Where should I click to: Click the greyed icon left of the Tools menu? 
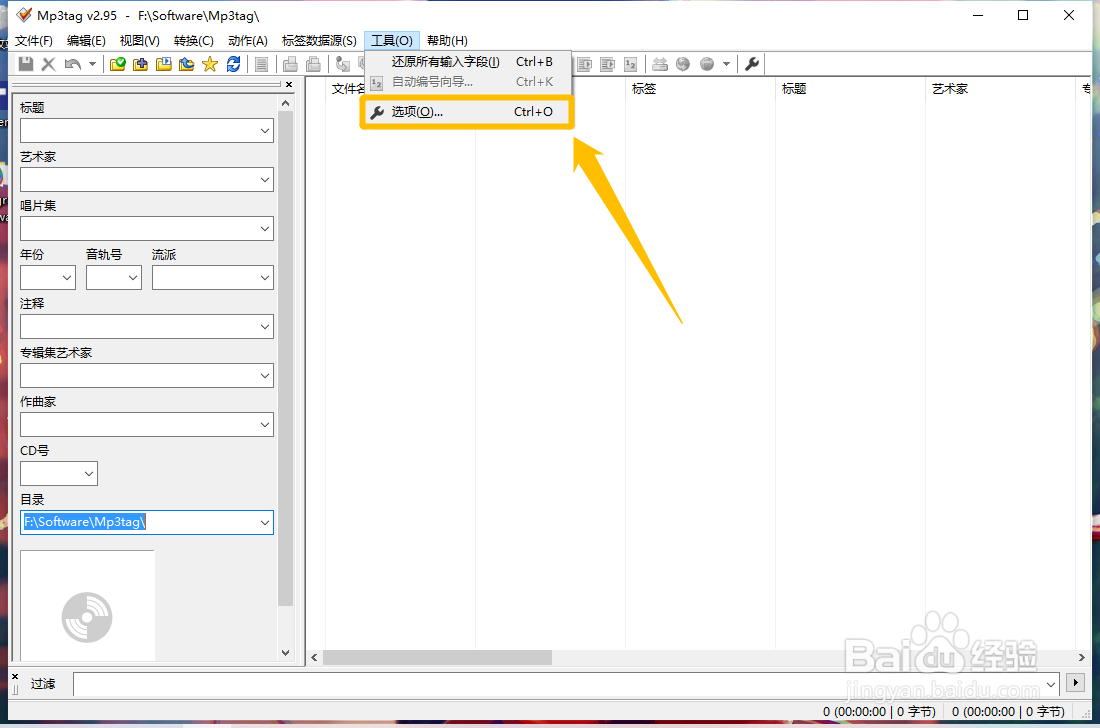pyautogui.click(x=342, y=64)
